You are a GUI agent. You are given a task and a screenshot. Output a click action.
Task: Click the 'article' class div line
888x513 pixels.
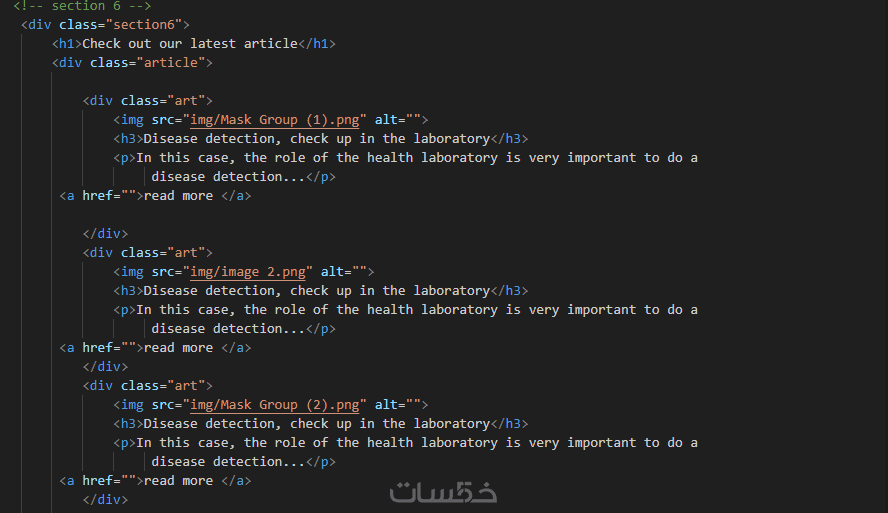pos(132,62)
